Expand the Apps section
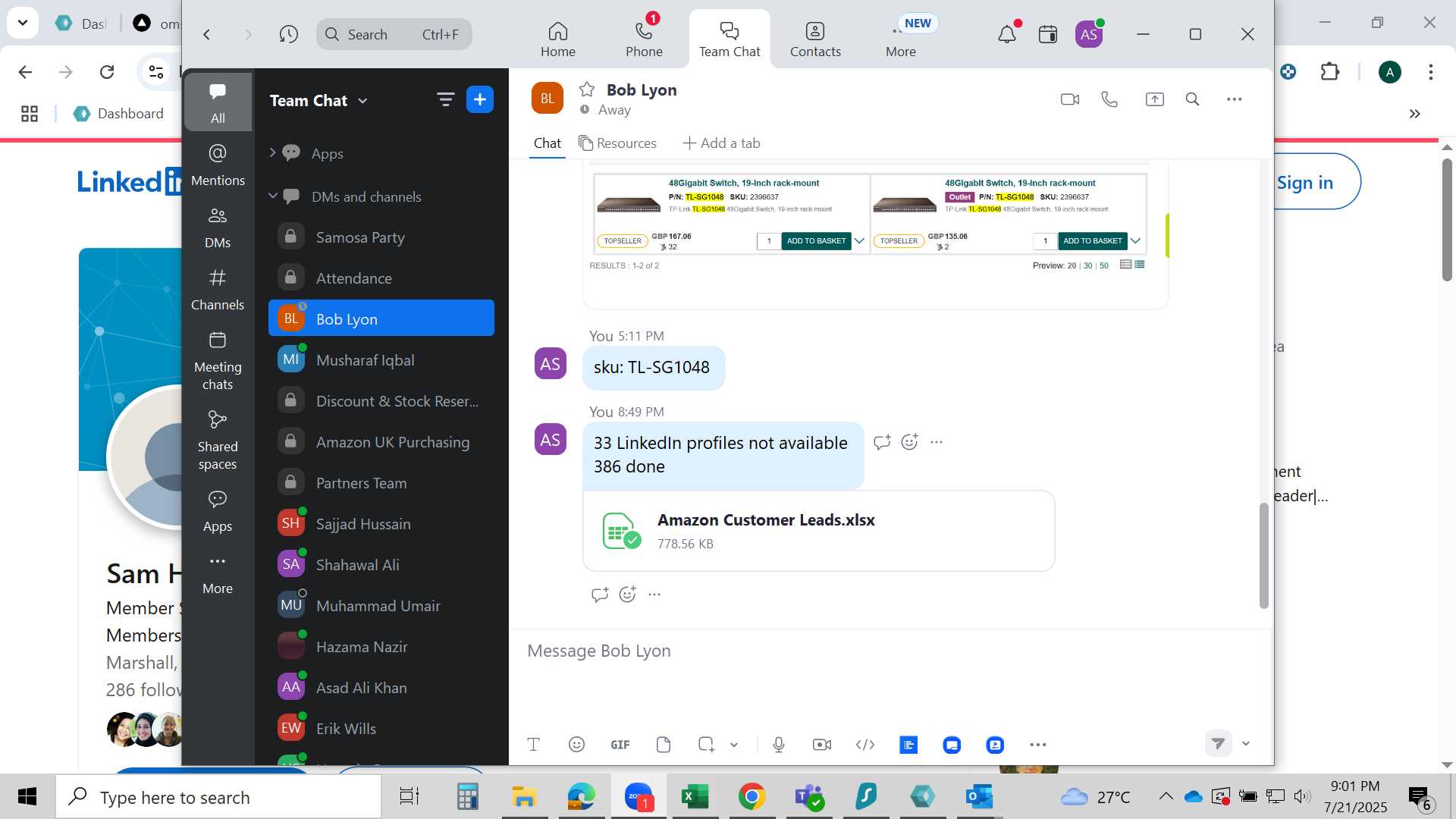The height and width of the screenshot is (819, 1456). click(272, 153)
